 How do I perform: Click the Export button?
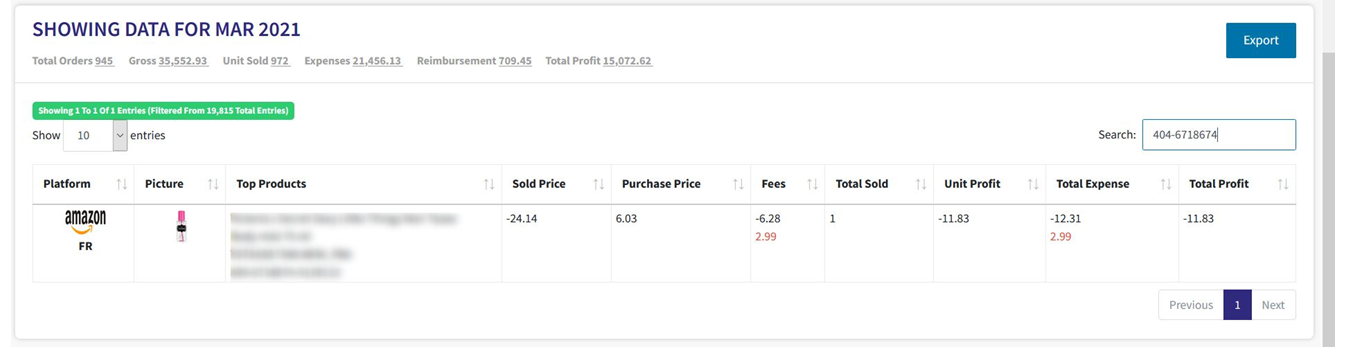(x=1261, y=40)
